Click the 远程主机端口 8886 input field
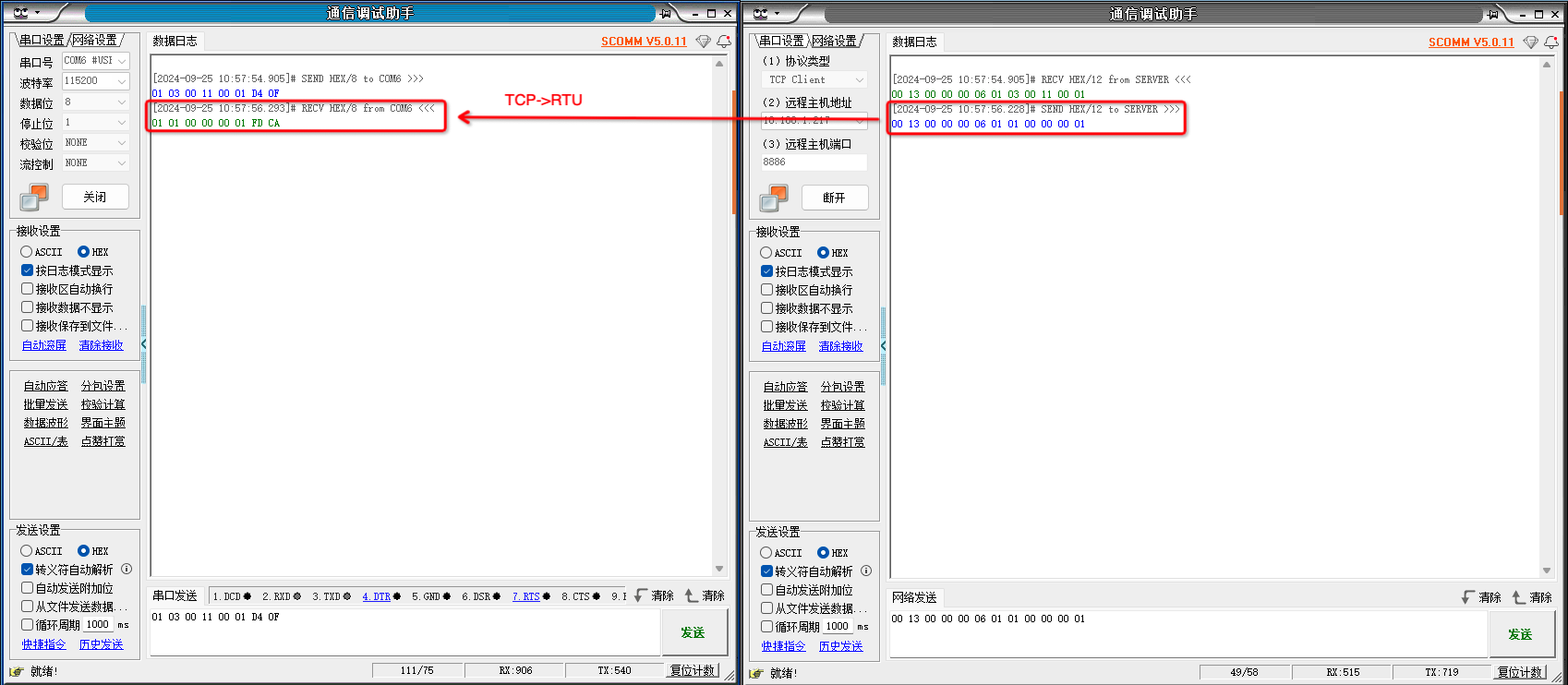The width and height of the screenshot is (1568, 685). (814, 162)
